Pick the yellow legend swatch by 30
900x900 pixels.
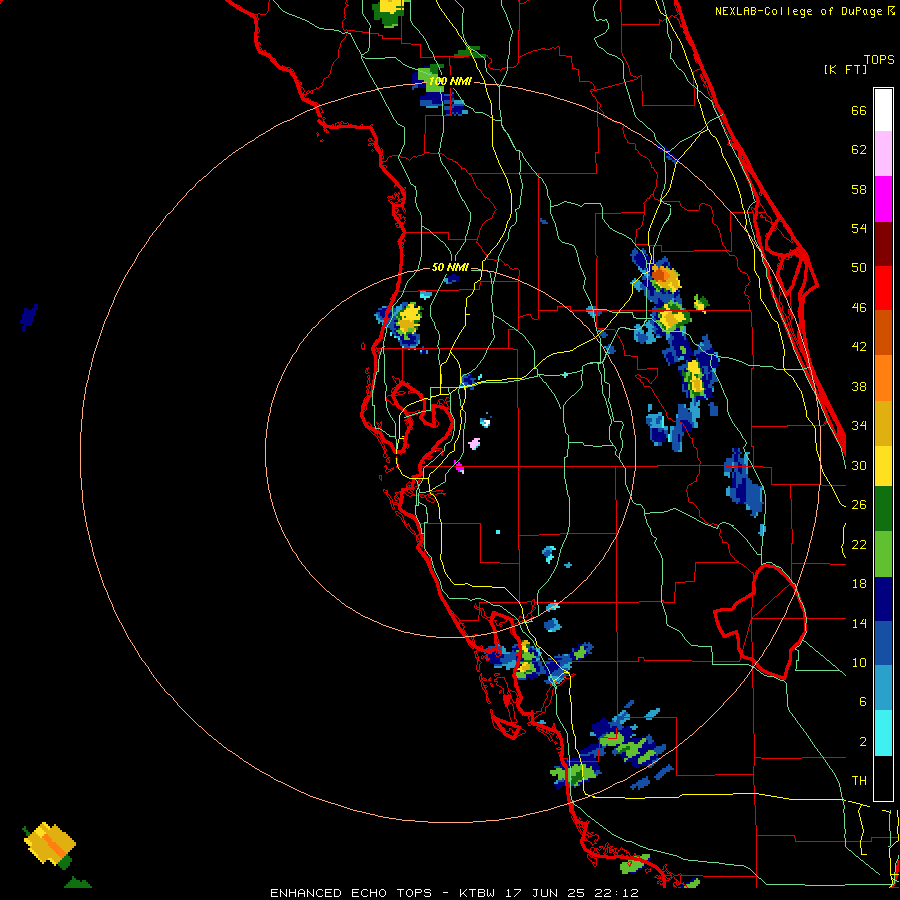[x=883, y=465]
